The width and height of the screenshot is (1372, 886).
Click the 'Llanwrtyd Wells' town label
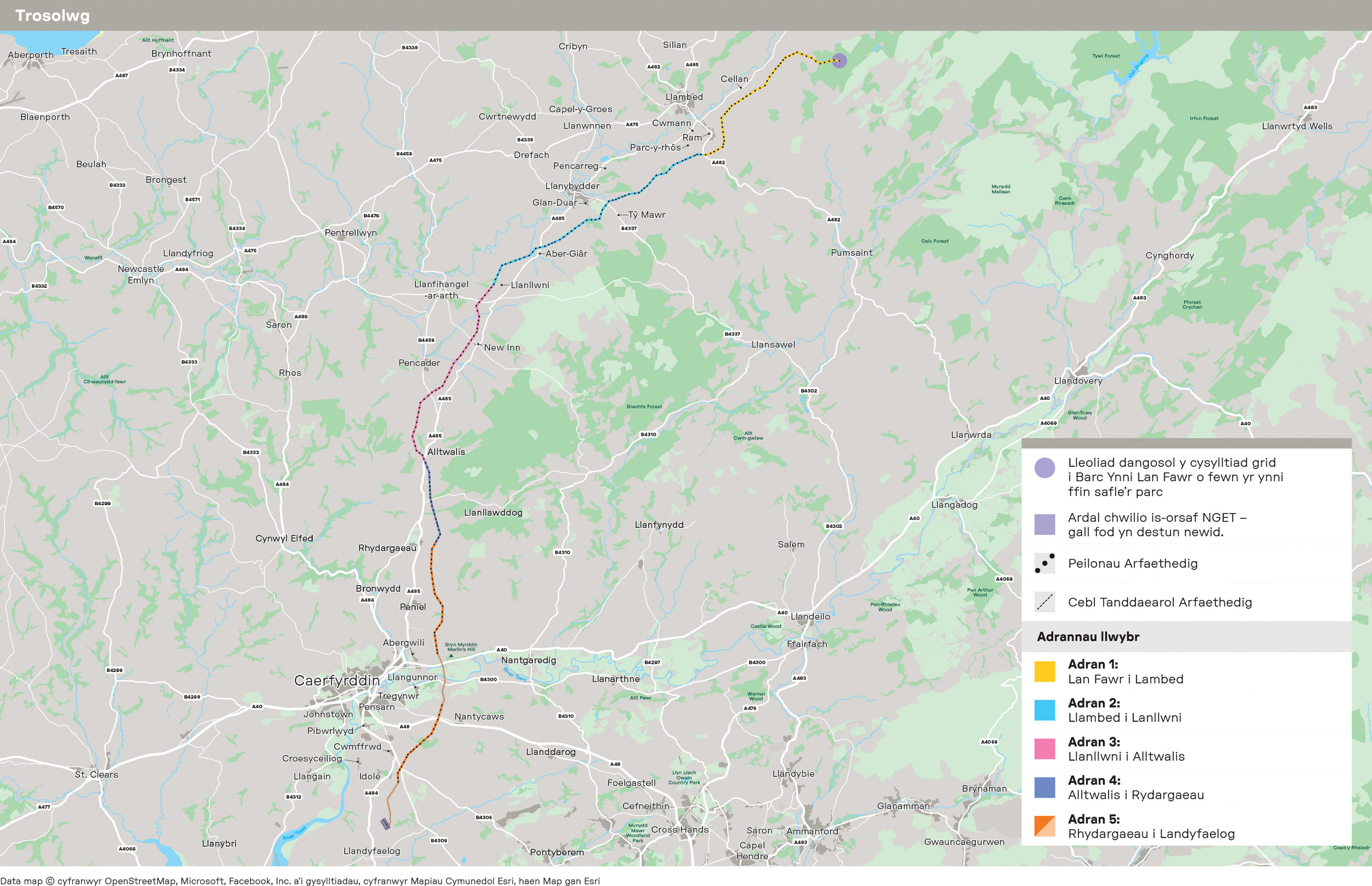click(x=1297, y=126)
